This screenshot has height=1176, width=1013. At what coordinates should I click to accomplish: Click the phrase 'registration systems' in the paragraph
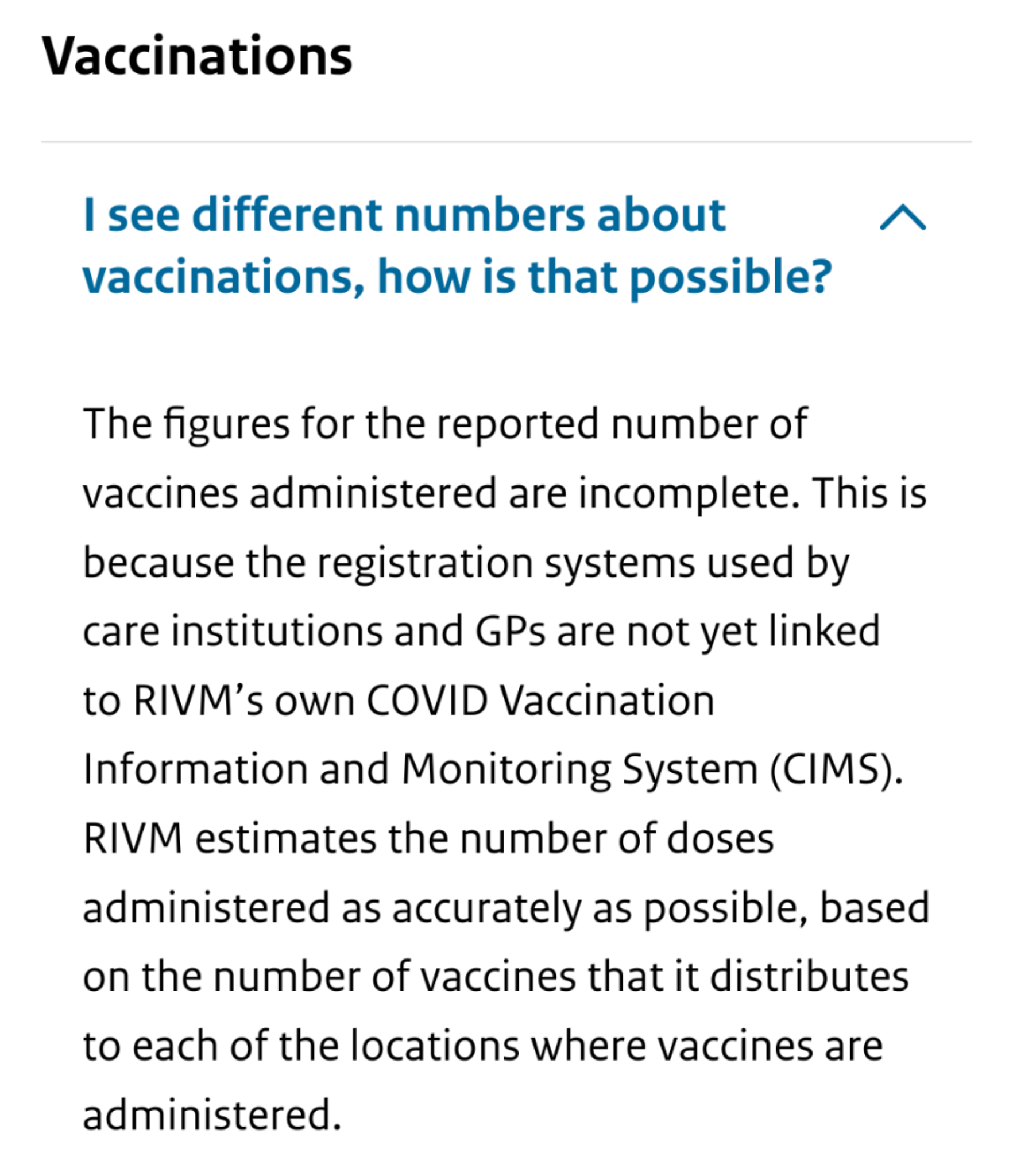505,563
